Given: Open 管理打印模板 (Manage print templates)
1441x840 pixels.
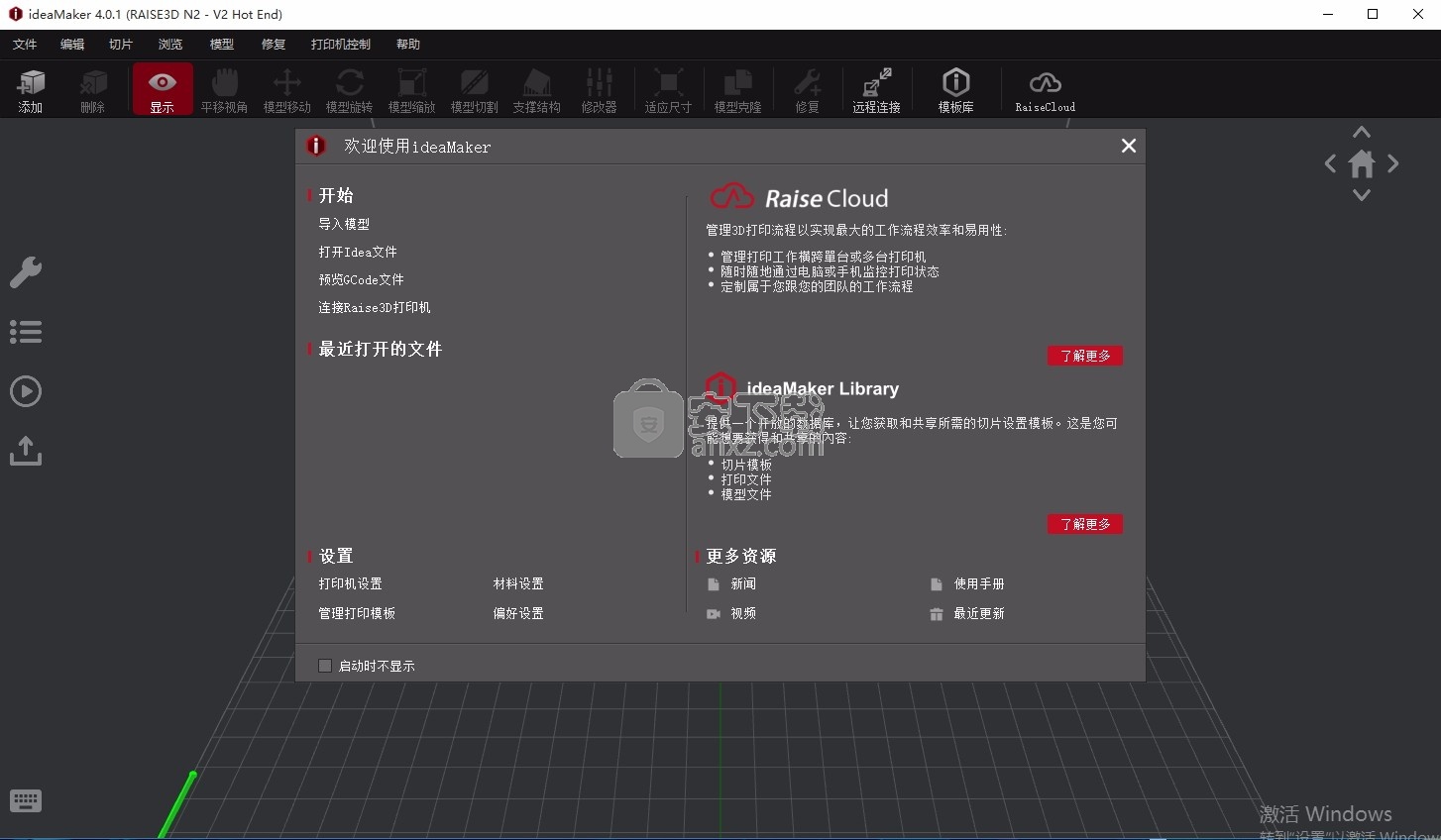Looking at the screenshot, I should point(357,613).
